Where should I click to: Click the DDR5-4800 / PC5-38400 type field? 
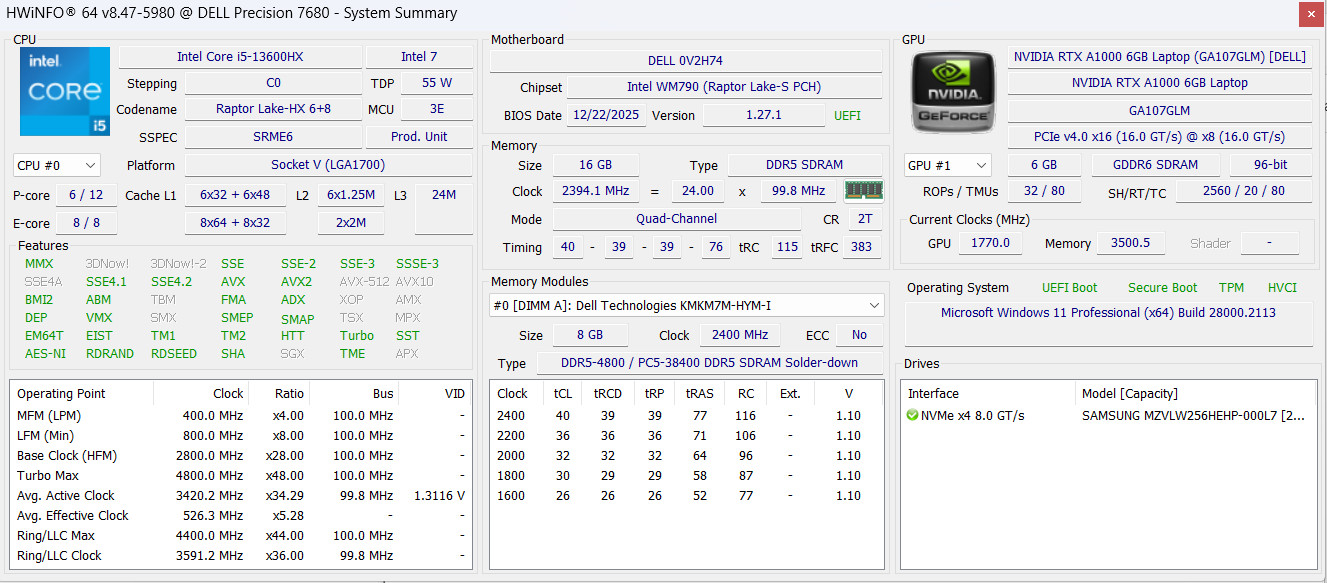[710, 363]
